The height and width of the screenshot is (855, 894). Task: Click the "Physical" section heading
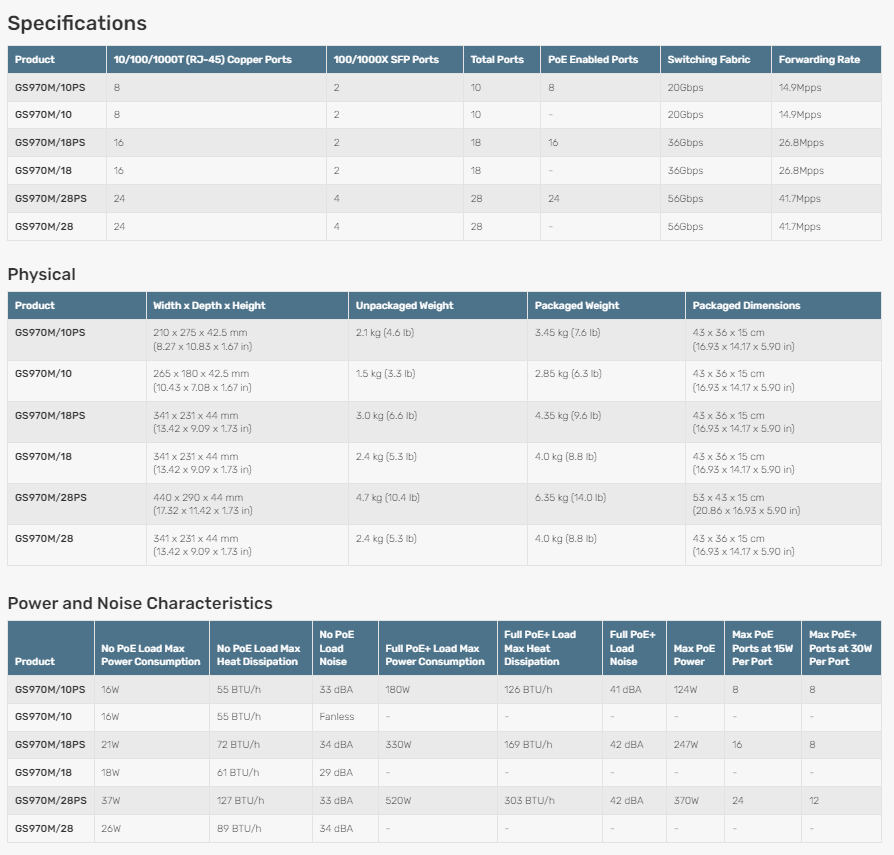[42, 274]
